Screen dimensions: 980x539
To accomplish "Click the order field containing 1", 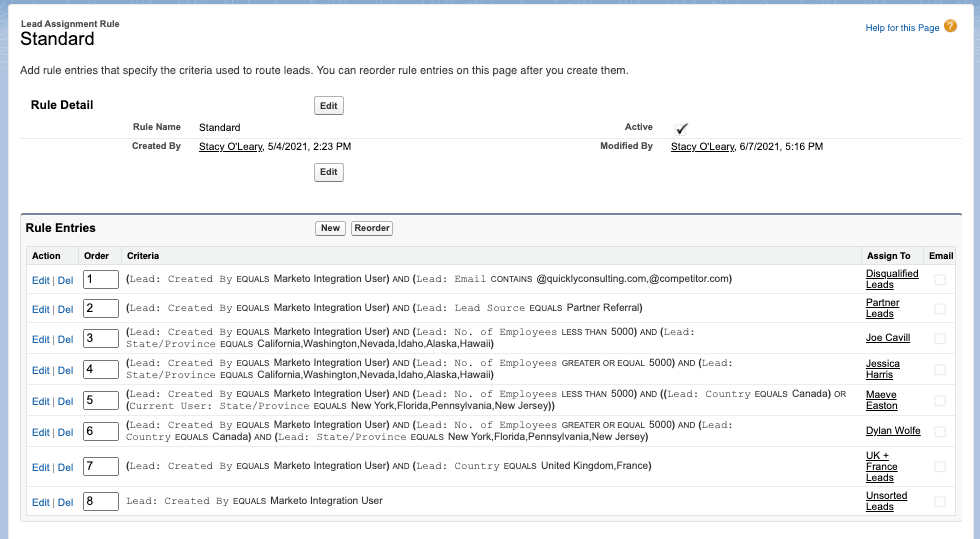I will point(101,280).
